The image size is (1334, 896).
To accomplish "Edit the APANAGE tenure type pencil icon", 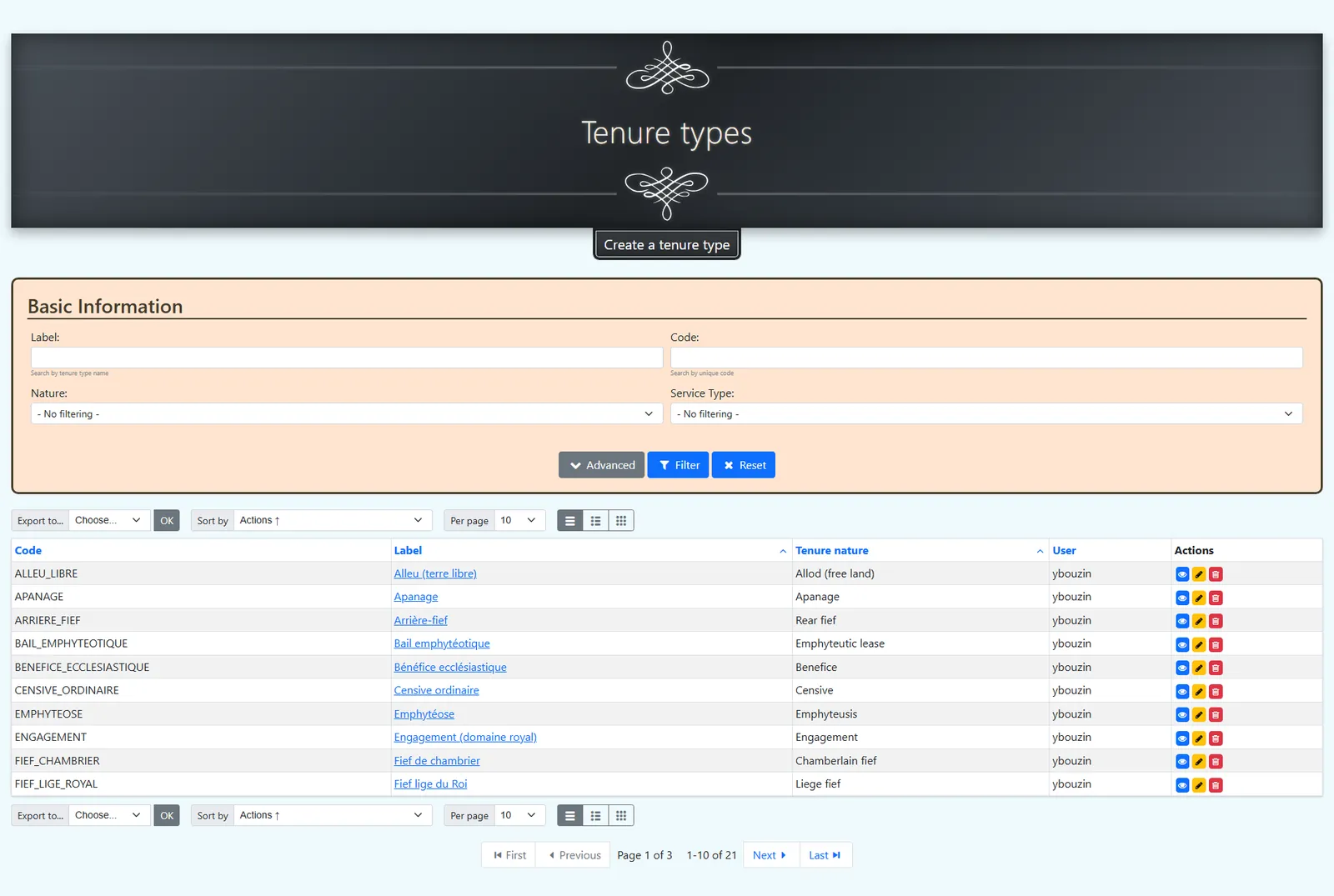I will click(1199, 598).
